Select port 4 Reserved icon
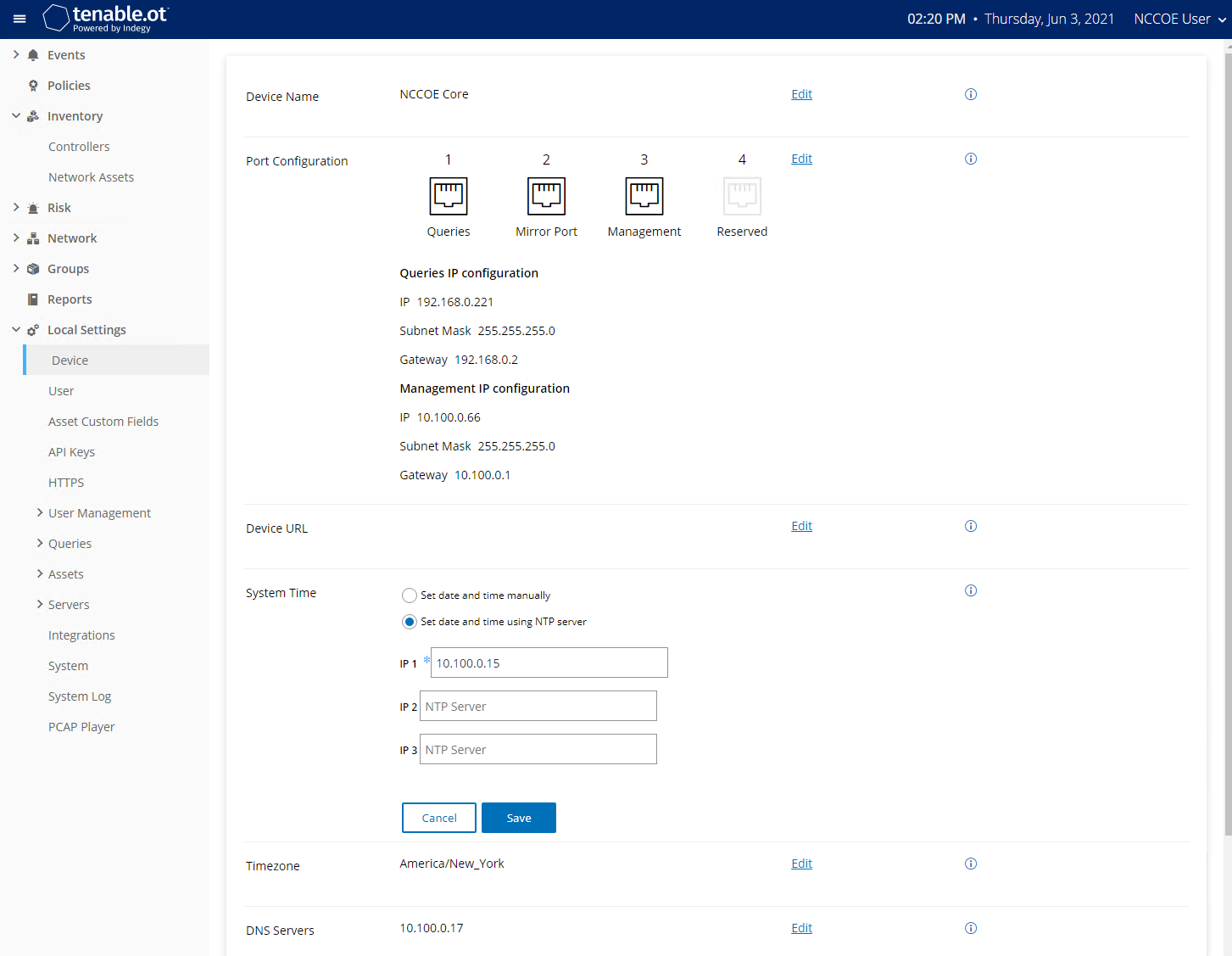This screenshot has width=1232, height=956. tap(742, 196)
